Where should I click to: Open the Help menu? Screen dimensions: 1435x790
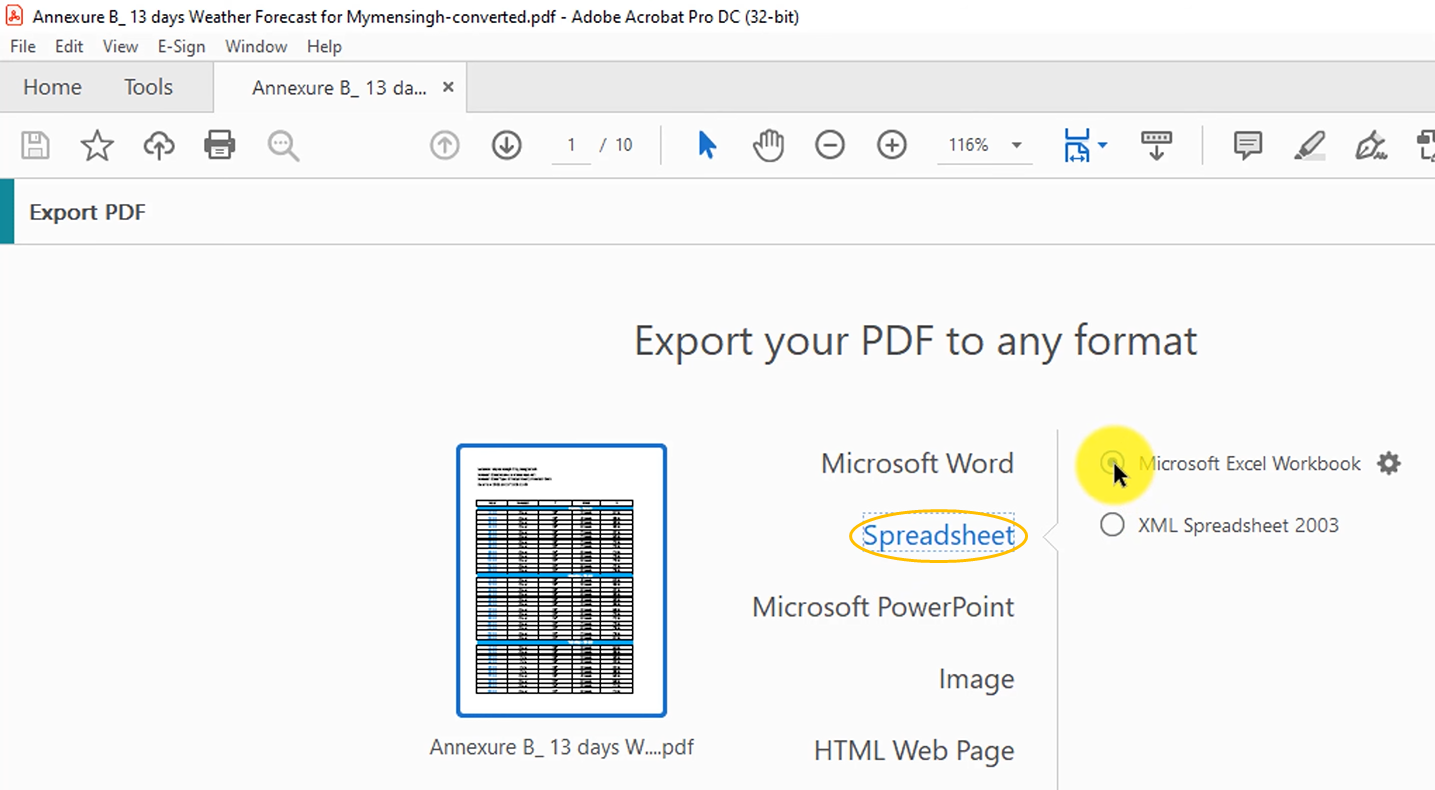point(324,46)
